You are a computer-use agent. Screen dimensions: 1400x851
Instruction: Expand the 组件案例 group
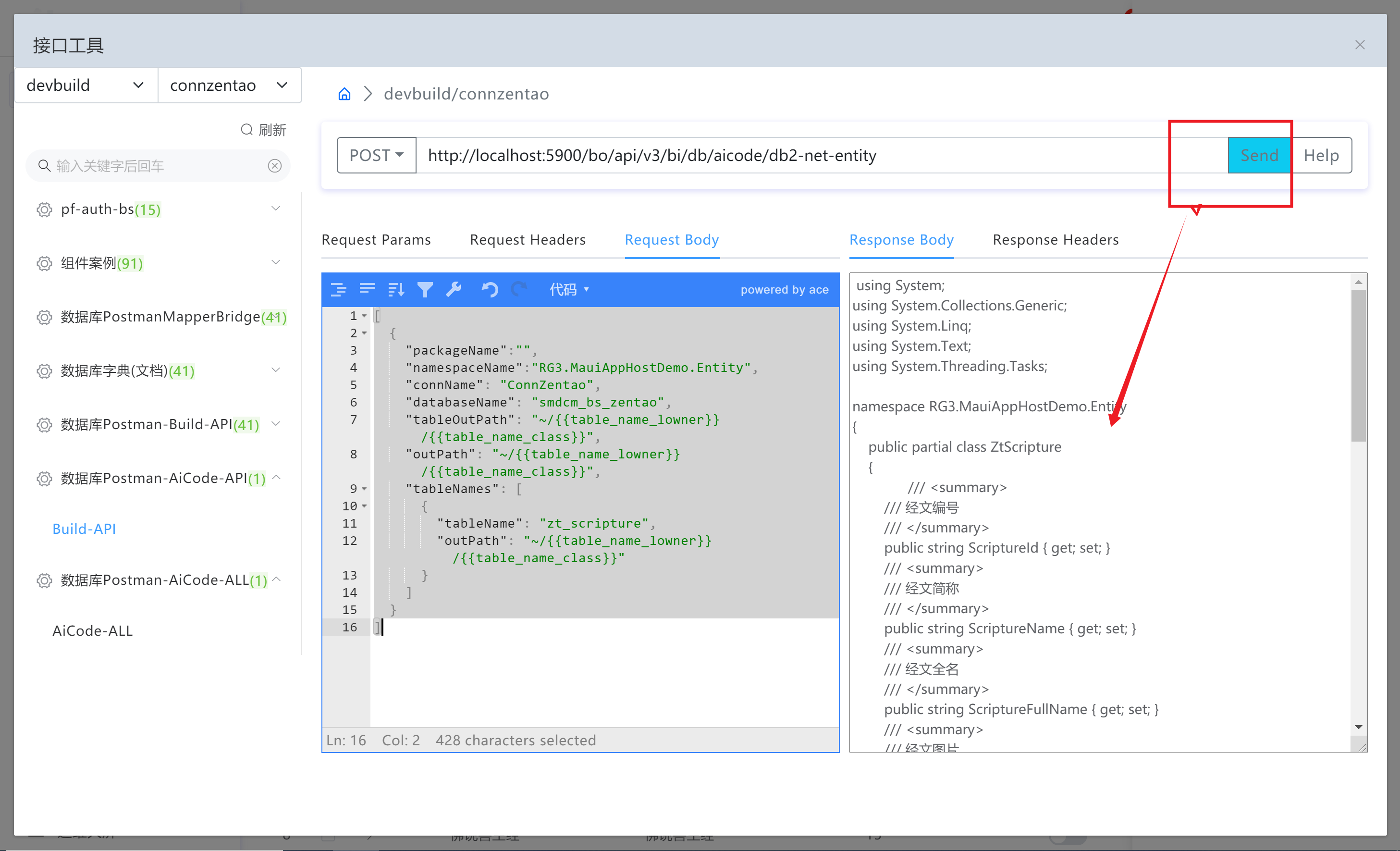[x=276, y=262]
